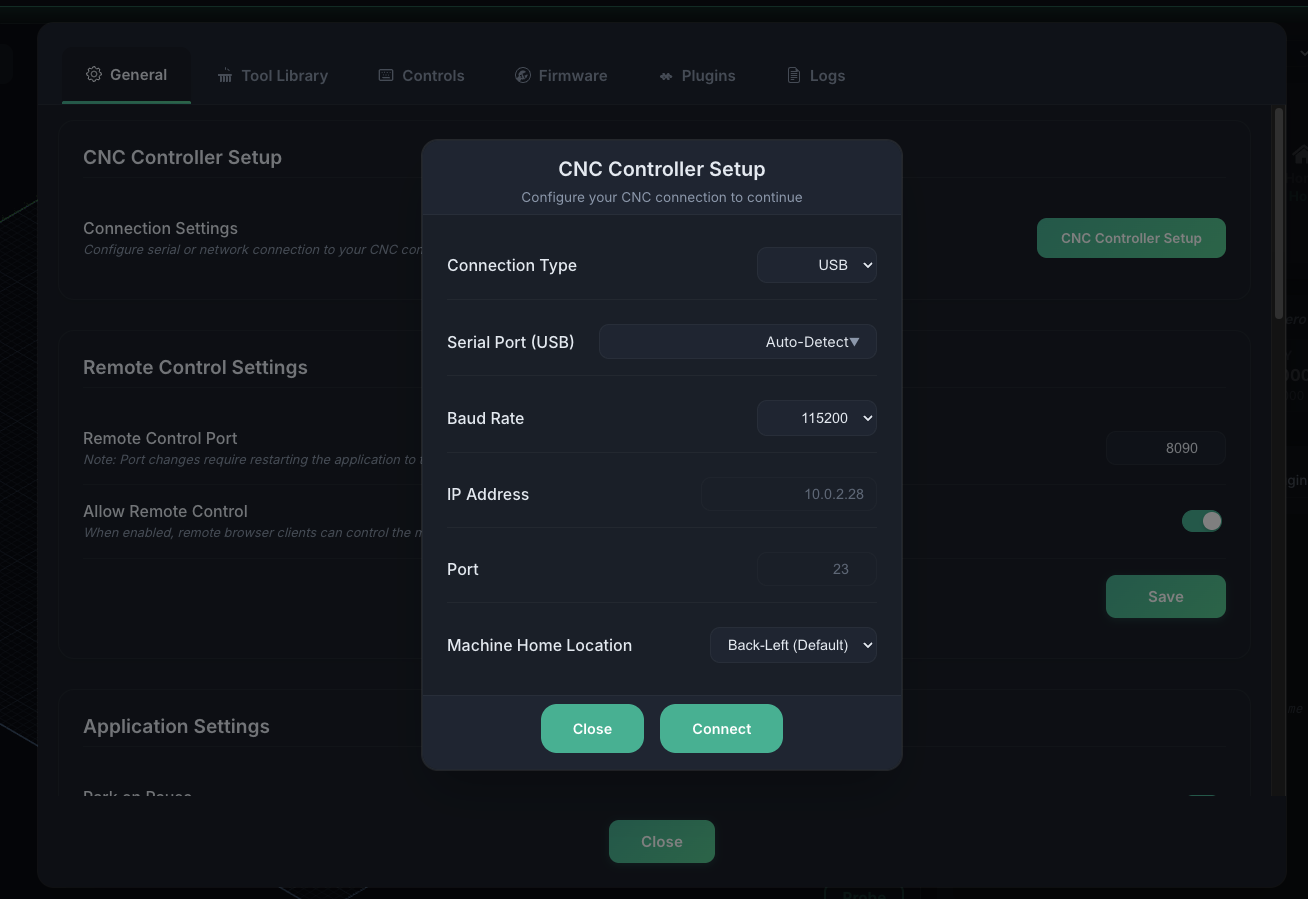Click the gear icon on General tab

click(94, 74)
